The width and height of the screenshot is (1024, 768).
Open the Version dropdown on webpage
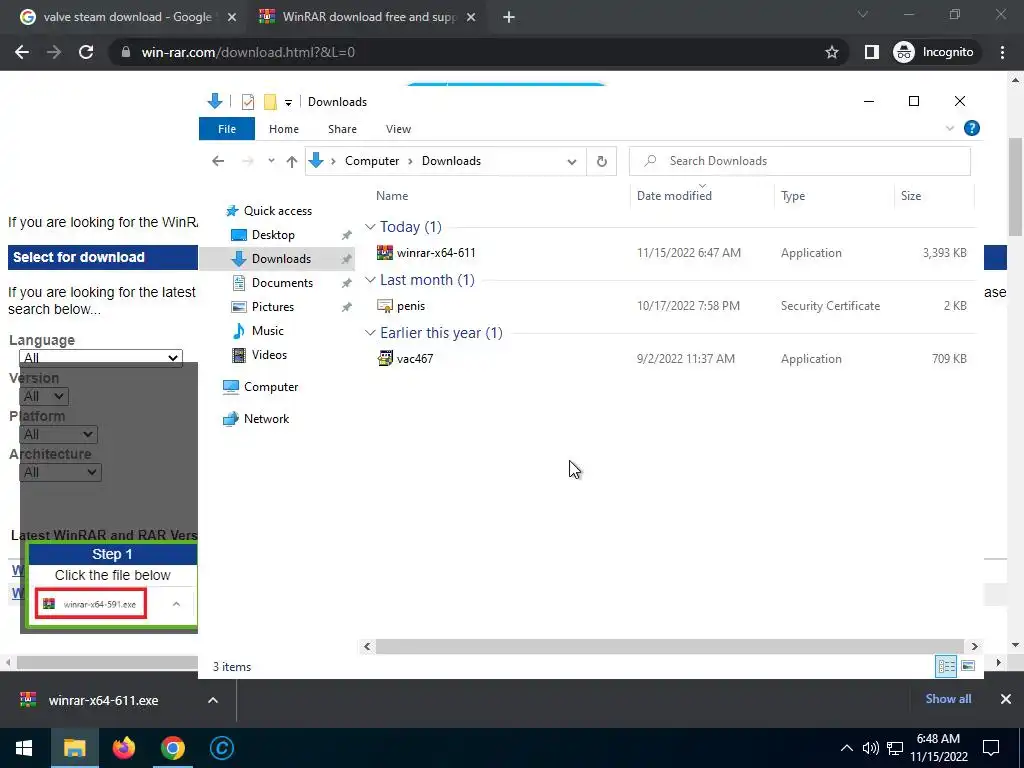[44, 396]
